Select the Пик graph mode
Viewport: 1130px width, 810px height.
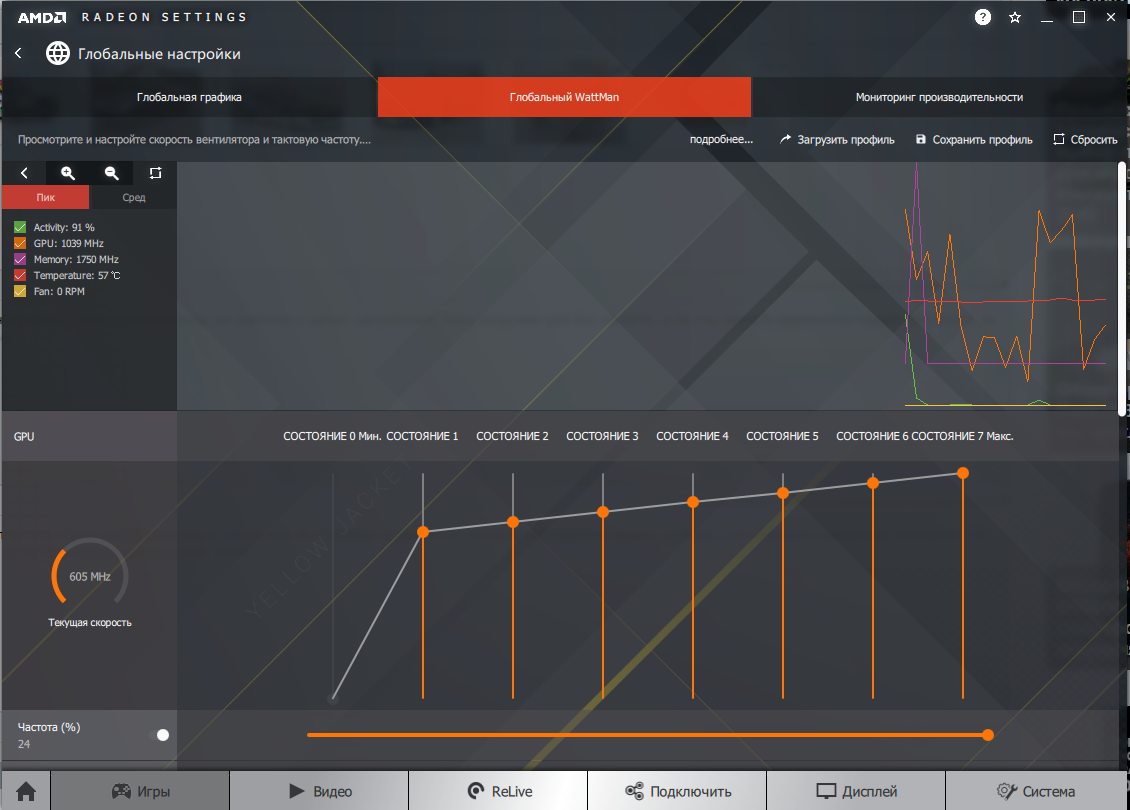click(45, 197)
